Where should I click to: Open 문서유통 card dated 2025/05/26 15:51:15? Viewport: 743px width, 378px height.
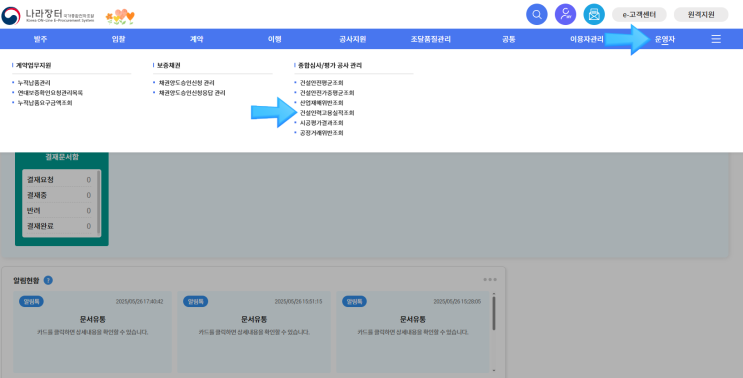[254, 332]
